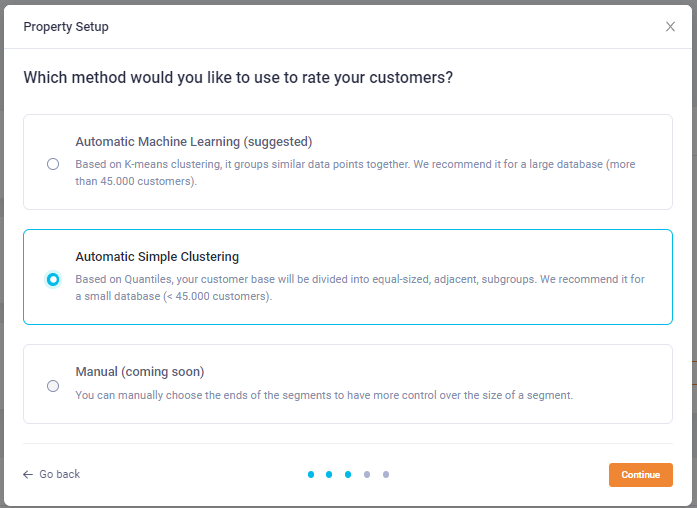Click the 'Which method would you like' heading
The width and height of the screenshot is (697, 508).
coord(238,77)
